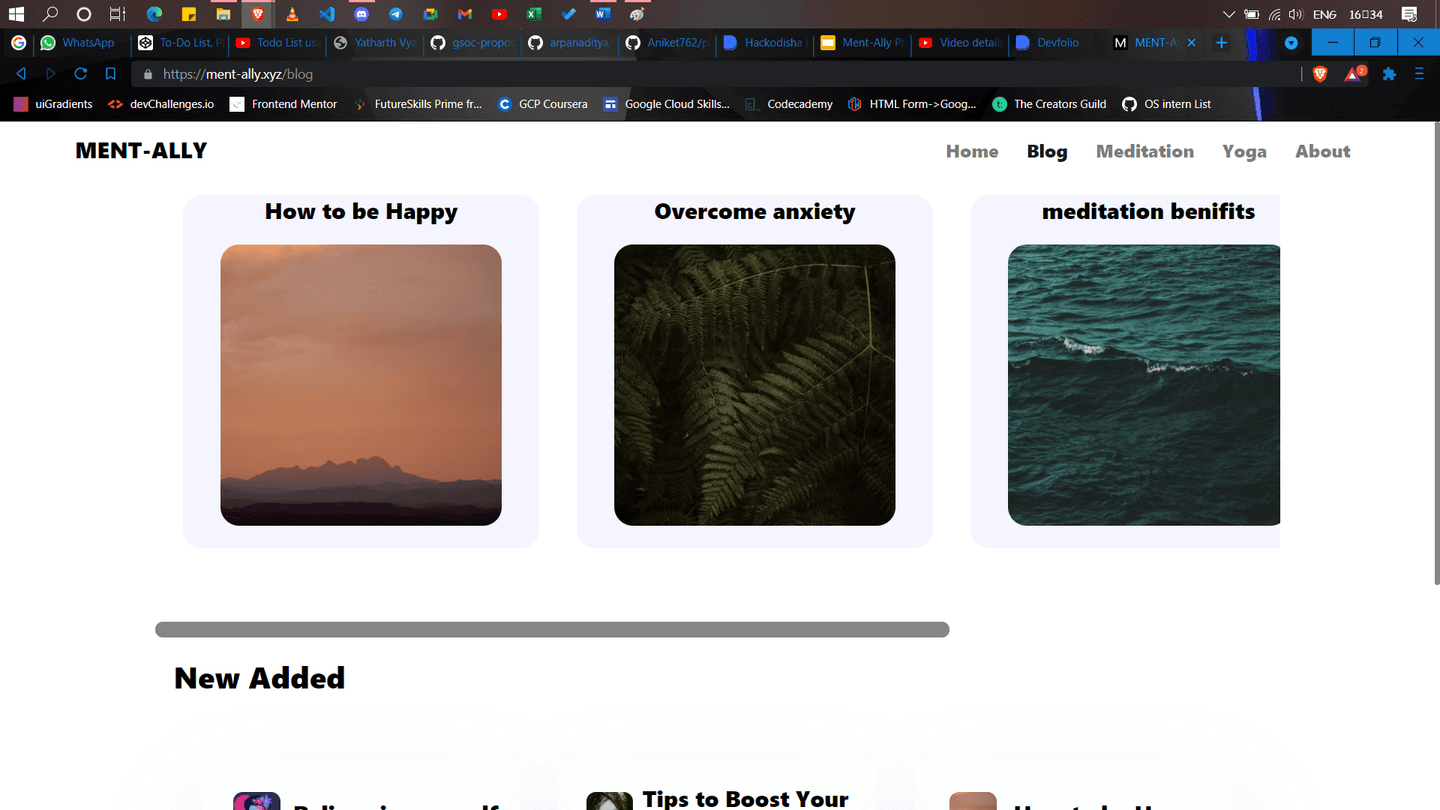Viewport: 1440px width, 810px height.
Task: Open Telegram from the taskbar
Action: pos(396,14)
